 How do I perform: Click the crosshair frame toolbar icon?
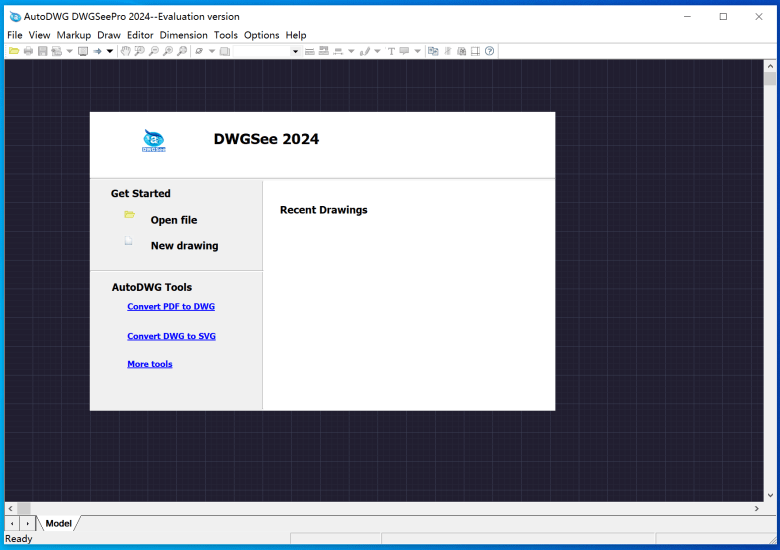click(476, 51)
